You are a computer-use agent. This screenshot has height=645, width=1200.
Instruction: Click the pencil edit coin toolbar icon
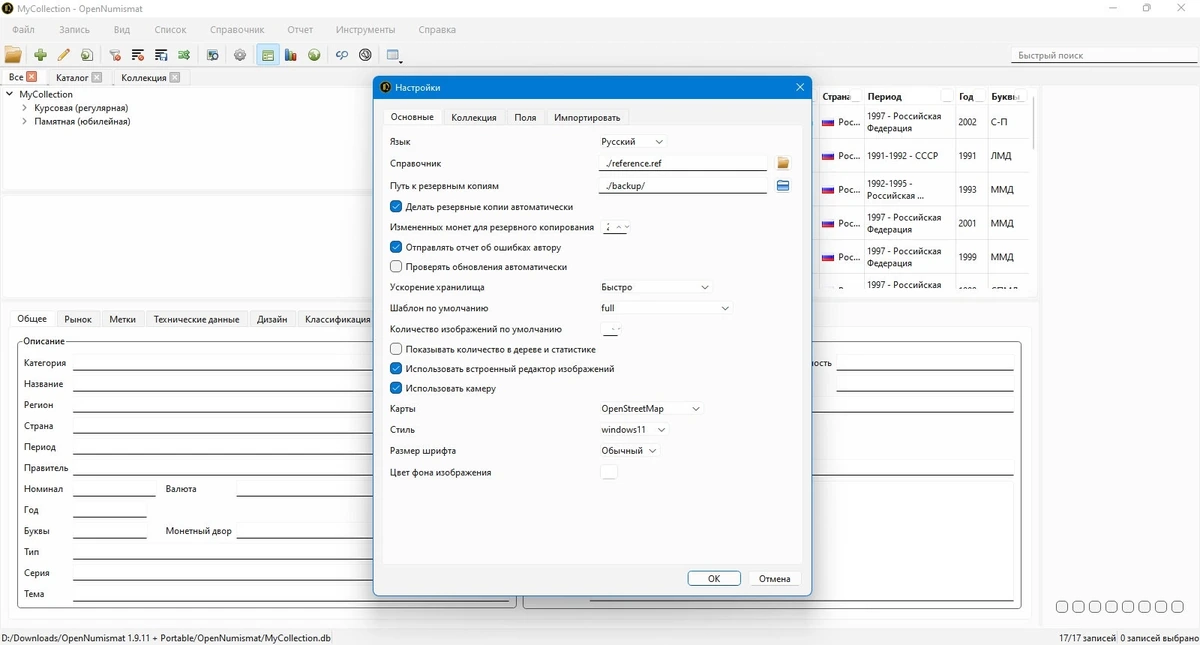point(63,55)
